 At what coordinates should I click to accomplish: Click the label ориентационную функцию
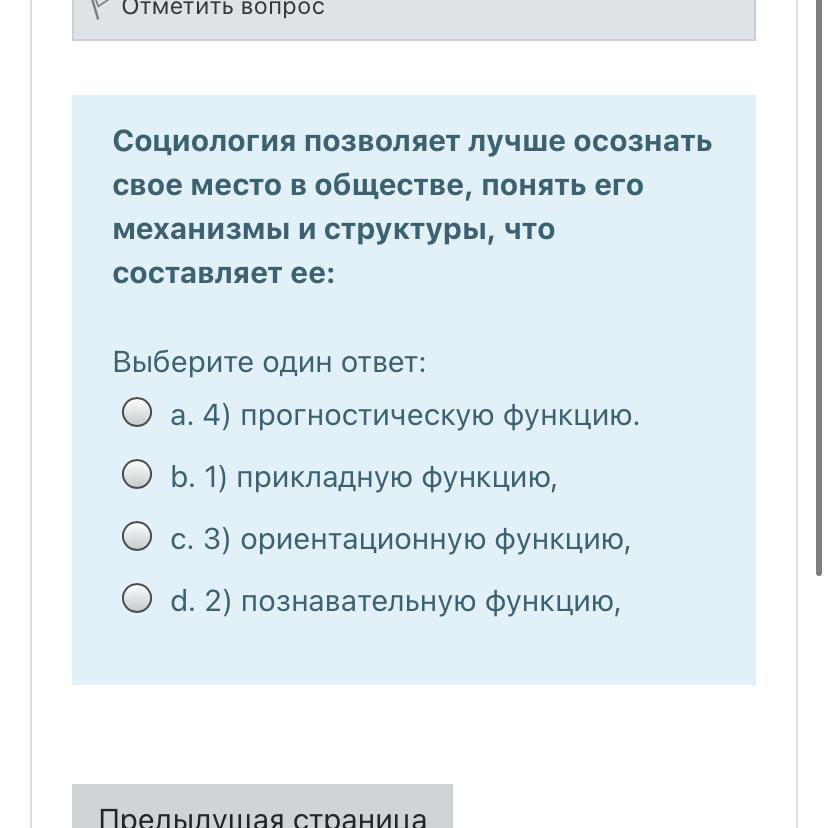(x=436, y=540)
